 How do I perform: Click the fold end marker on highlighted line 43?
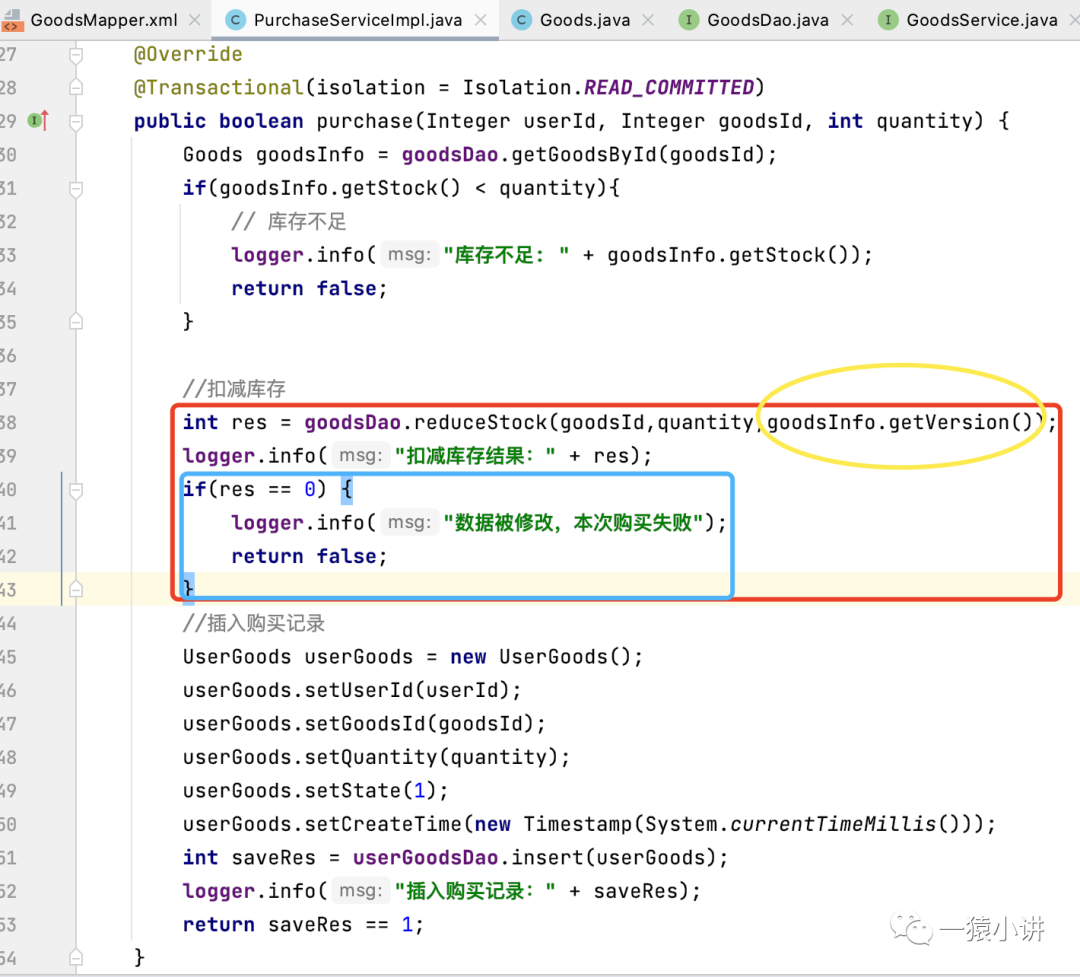(x=76, y=590)
